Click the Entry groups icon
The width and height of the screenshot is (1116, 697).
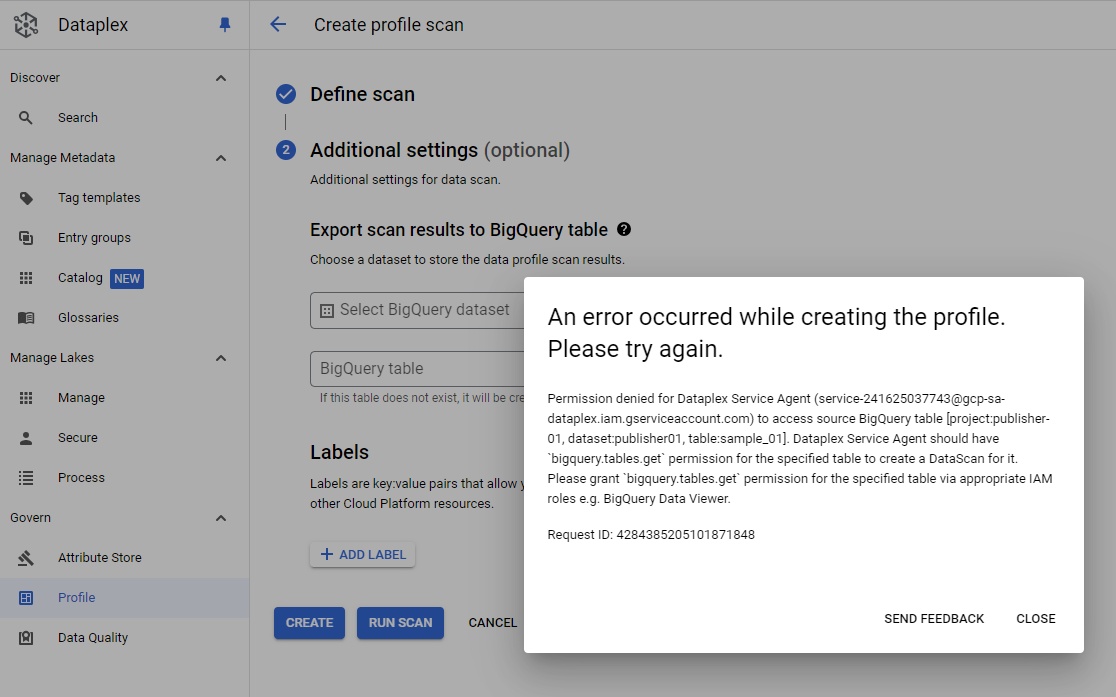pyautogui.click(x=26, y=238)
